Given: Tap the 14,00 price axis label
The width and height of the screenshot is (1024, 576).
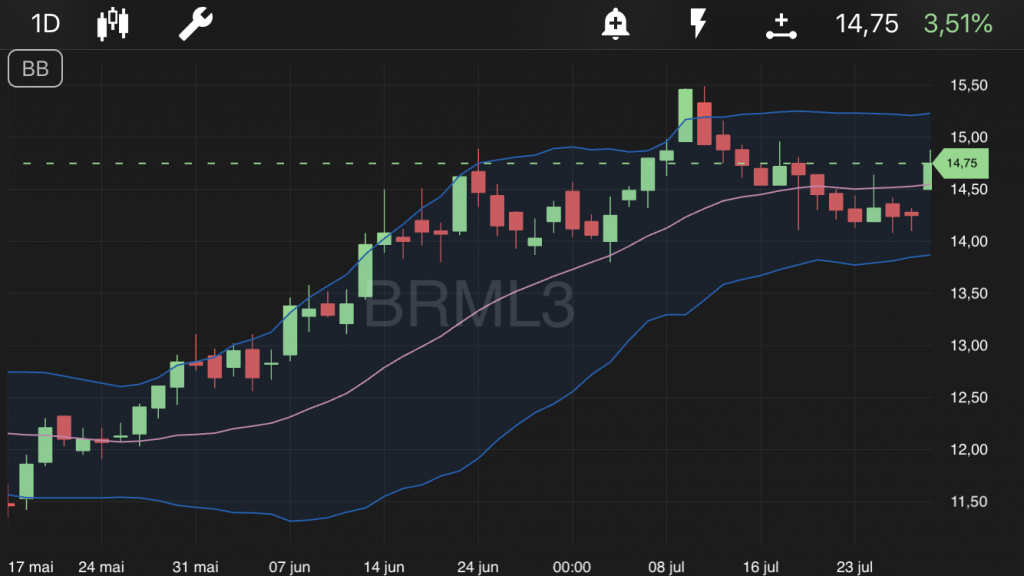Looking at the screenshot, I should point(968,242).
